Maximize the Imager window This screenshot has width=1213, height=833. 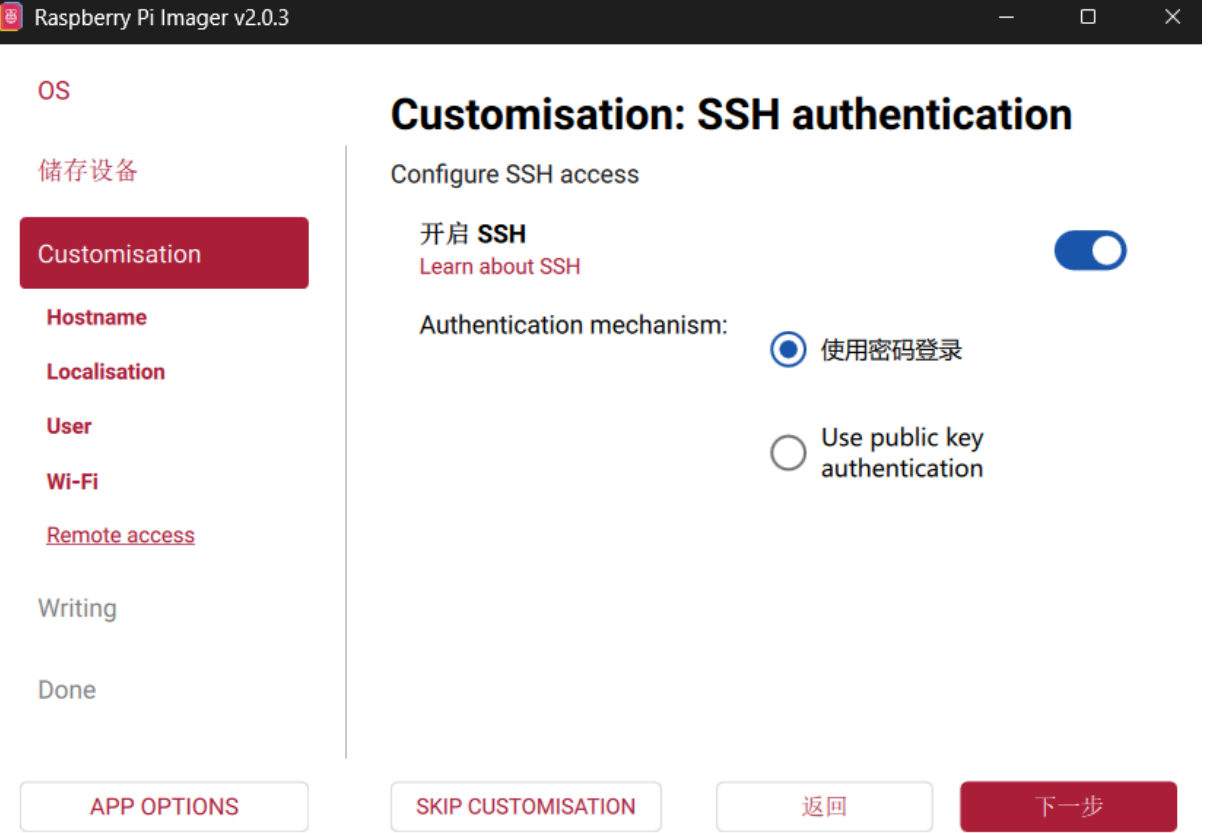(x=1088, y=17)
